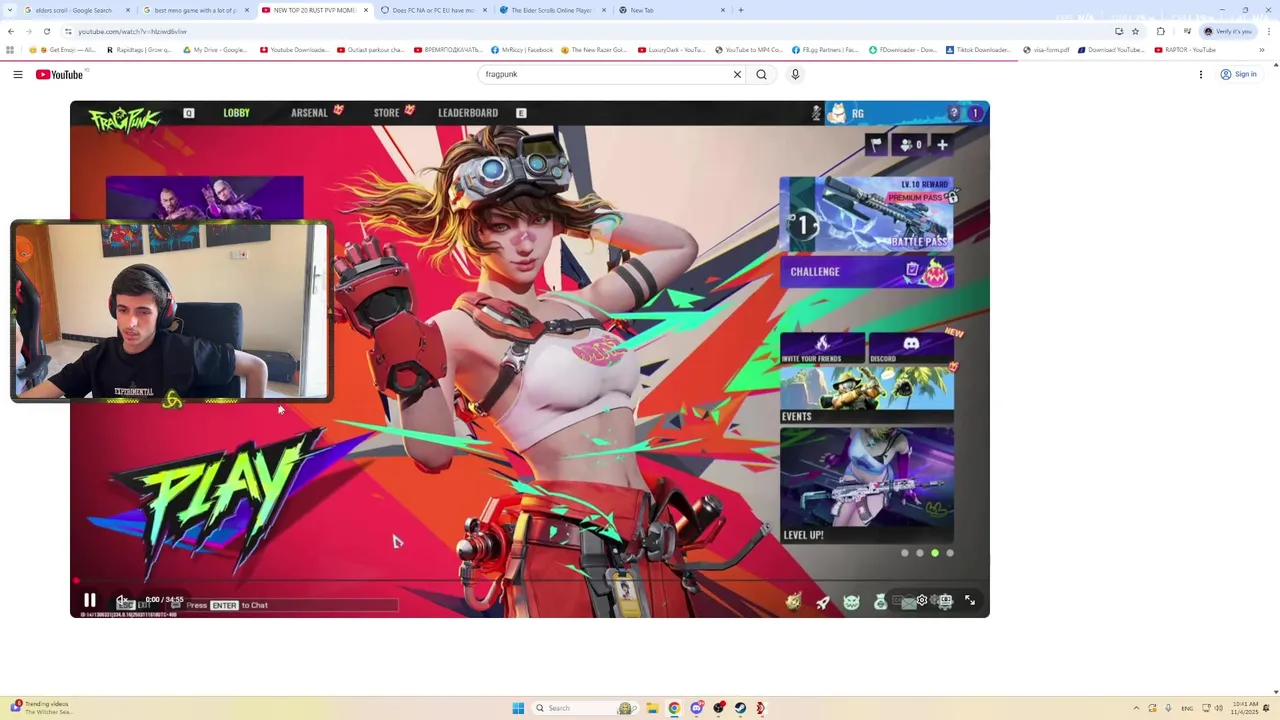Pause the video playback

(89, 601)
